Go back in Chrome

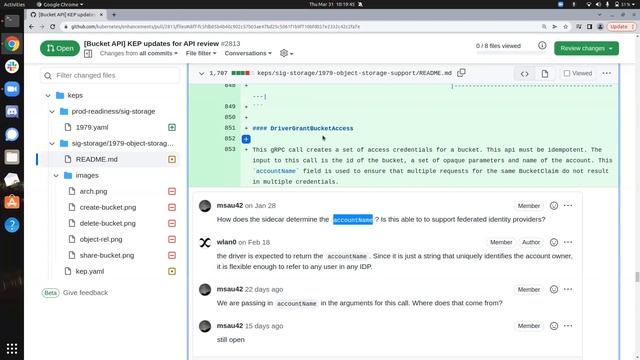pos(31,27)
